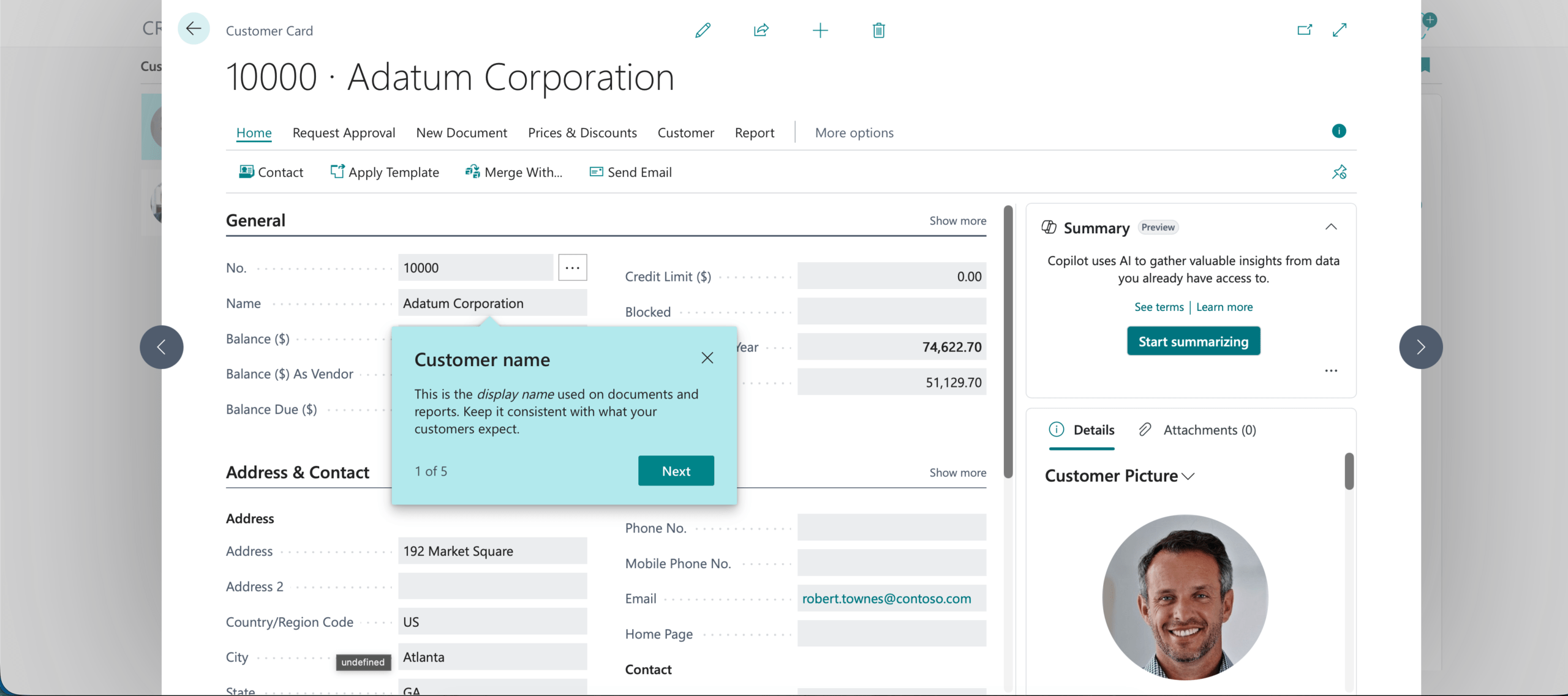
Task: Toggle the FactBox info pane icon
Action: pyautogui.click(x=1338, y=131)
